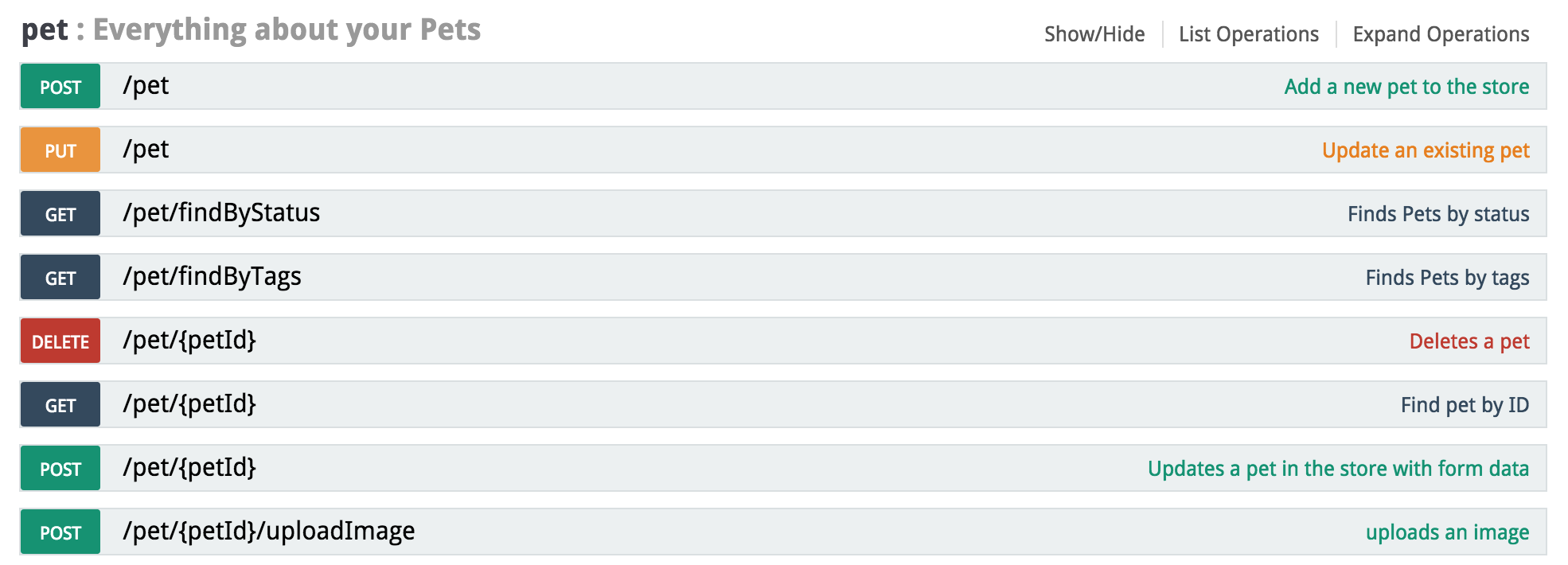Click the Find pet by ID description
This screenshot has width=1568, height=565.
[1465, 404]
